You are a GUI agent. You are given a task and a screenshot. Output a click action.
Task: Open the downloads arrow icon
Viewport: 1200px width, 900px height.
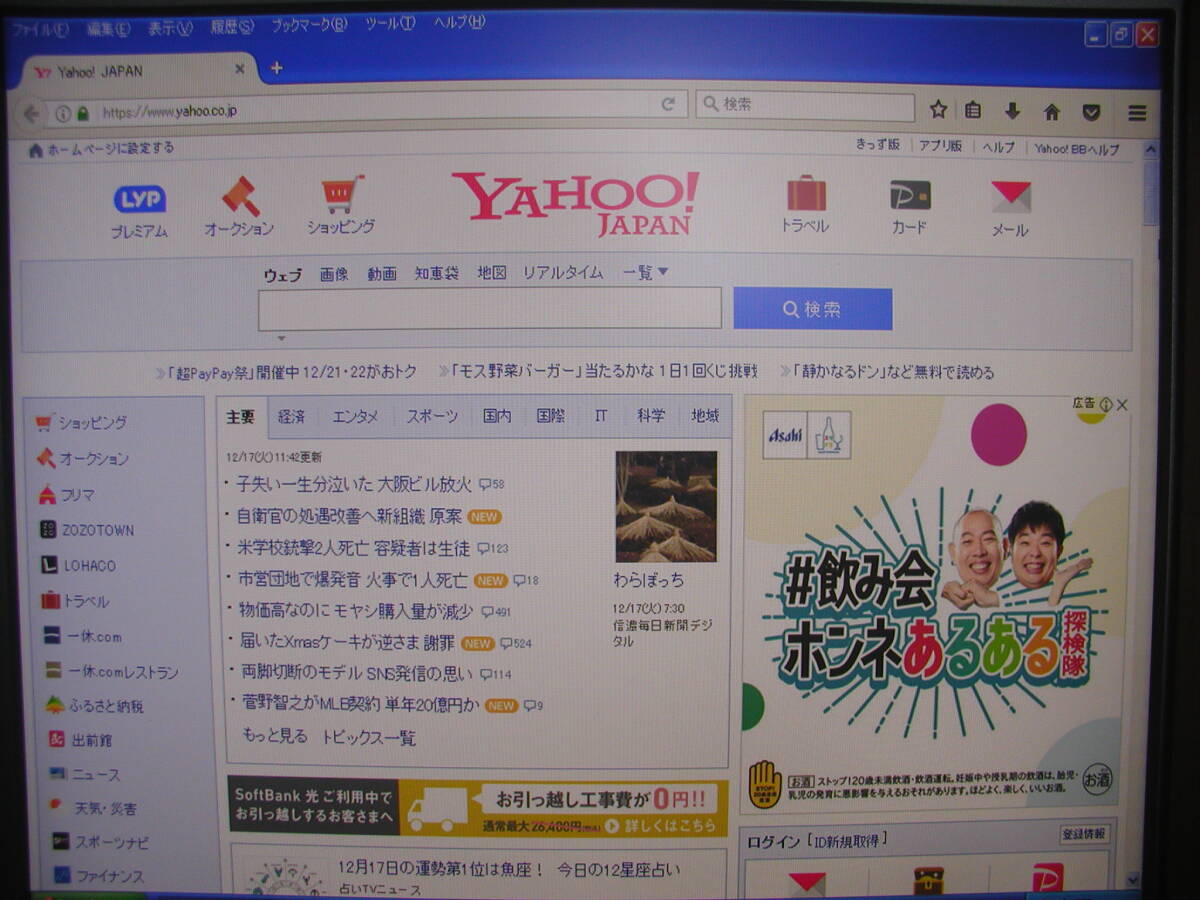(x=1012, y=111)
